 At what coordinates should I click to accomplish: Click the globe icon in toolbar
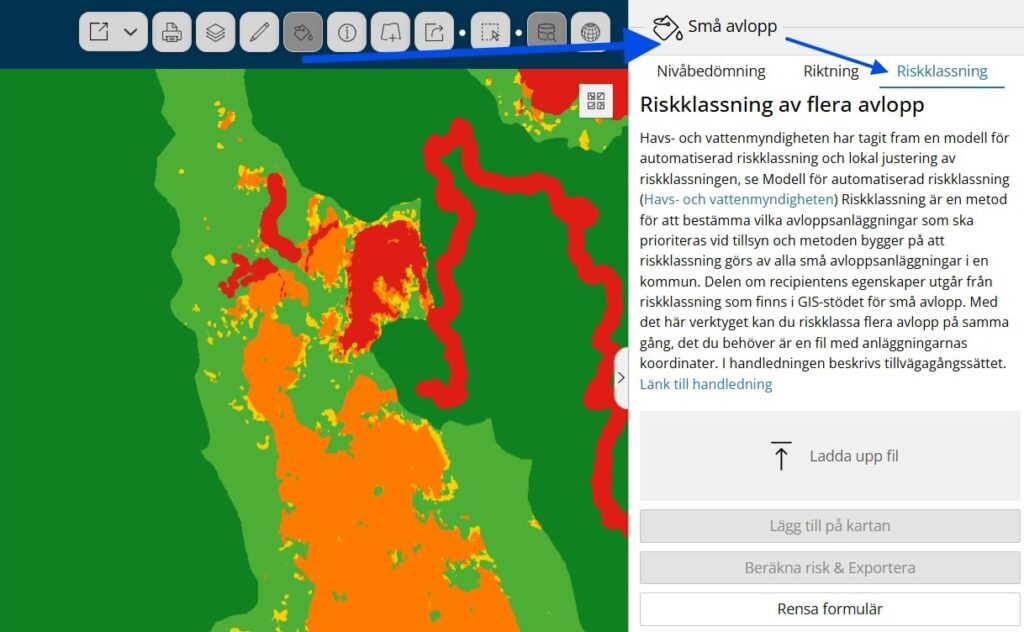(591, 32)
